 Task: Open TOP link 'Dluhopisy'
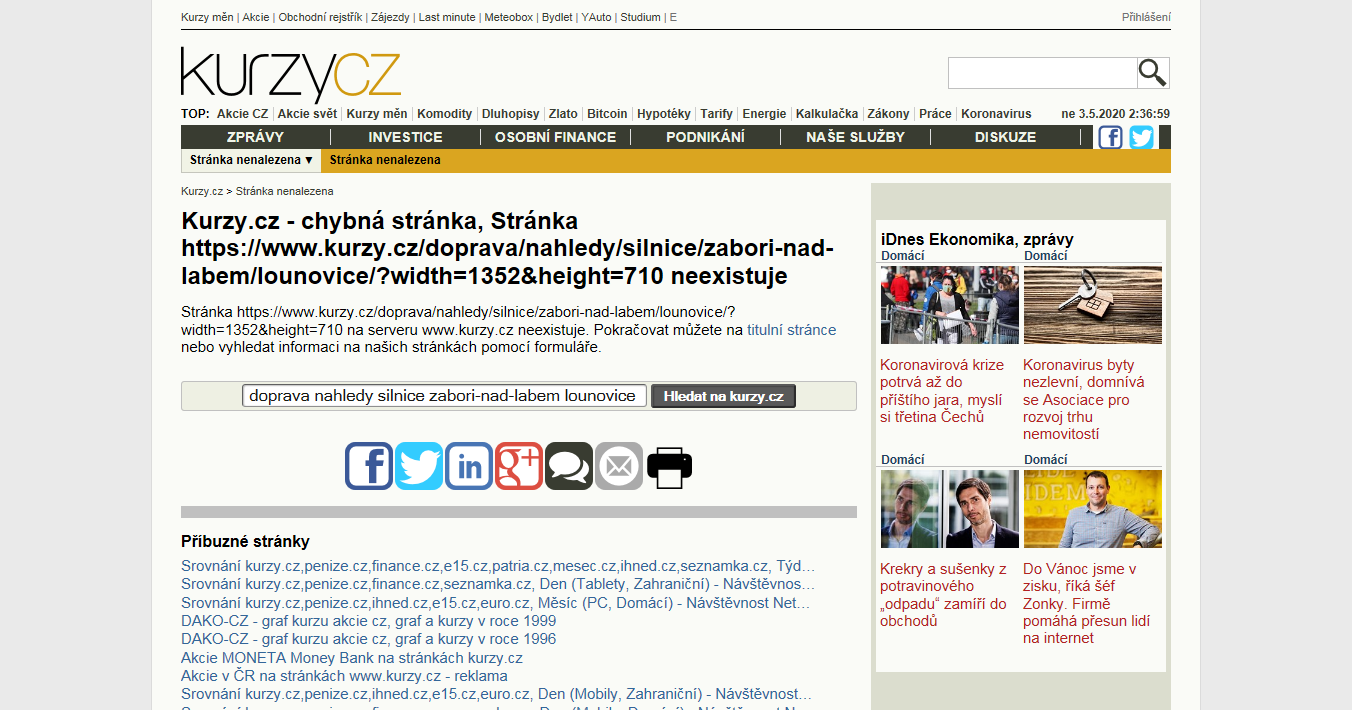tap(510, 114)
